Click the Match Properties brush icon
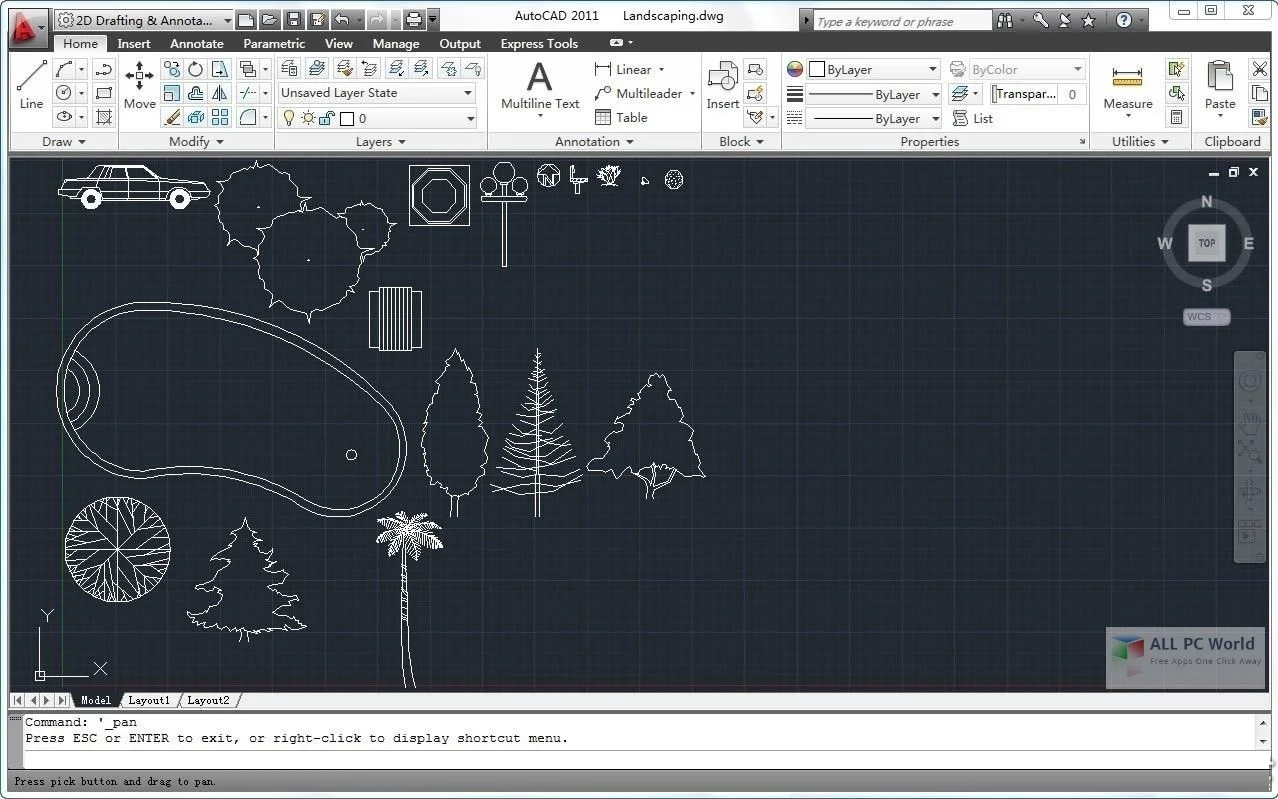 pos(1259,117)
